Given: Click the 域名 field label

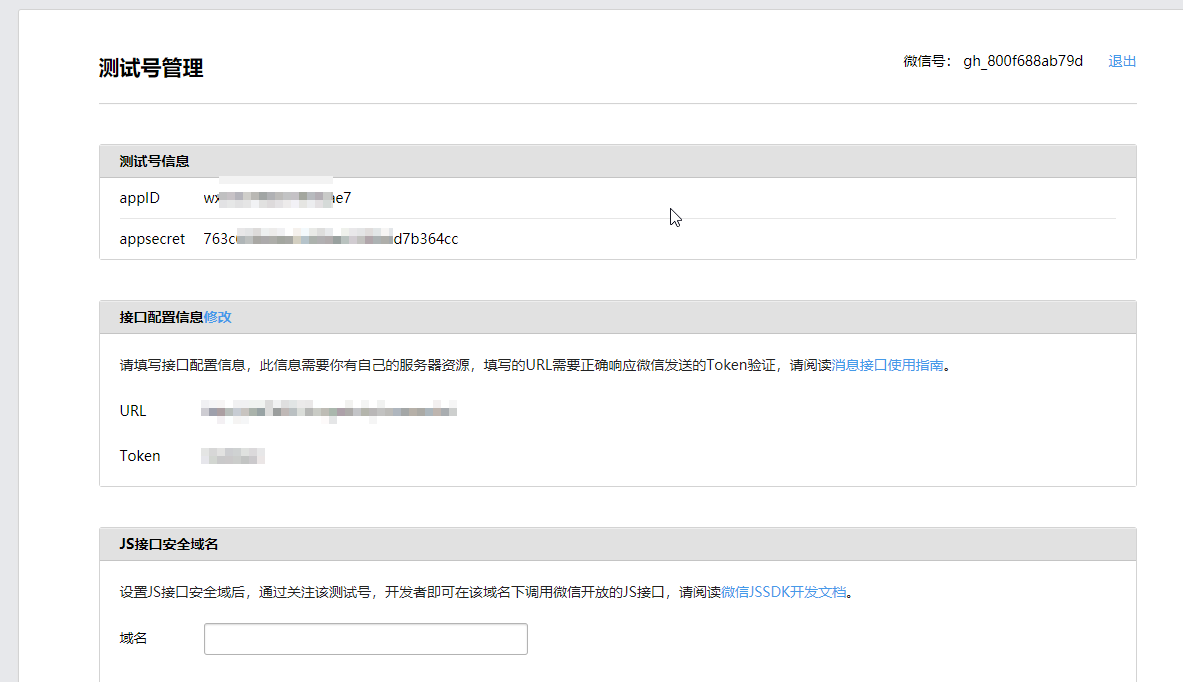Looking at the screenshot, I should pos(132,638).
